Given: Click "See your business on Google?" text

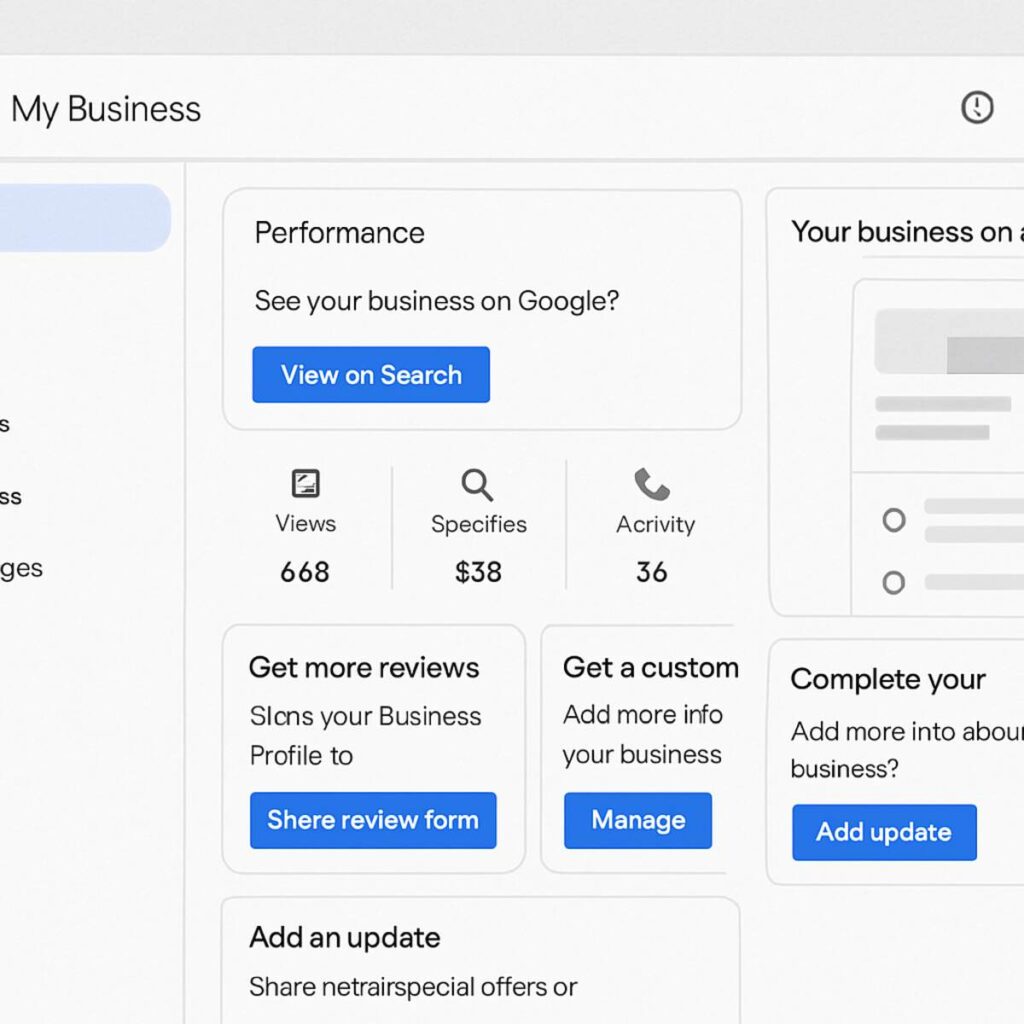Looking at the screenshot, I should click(x=437, y=301).
